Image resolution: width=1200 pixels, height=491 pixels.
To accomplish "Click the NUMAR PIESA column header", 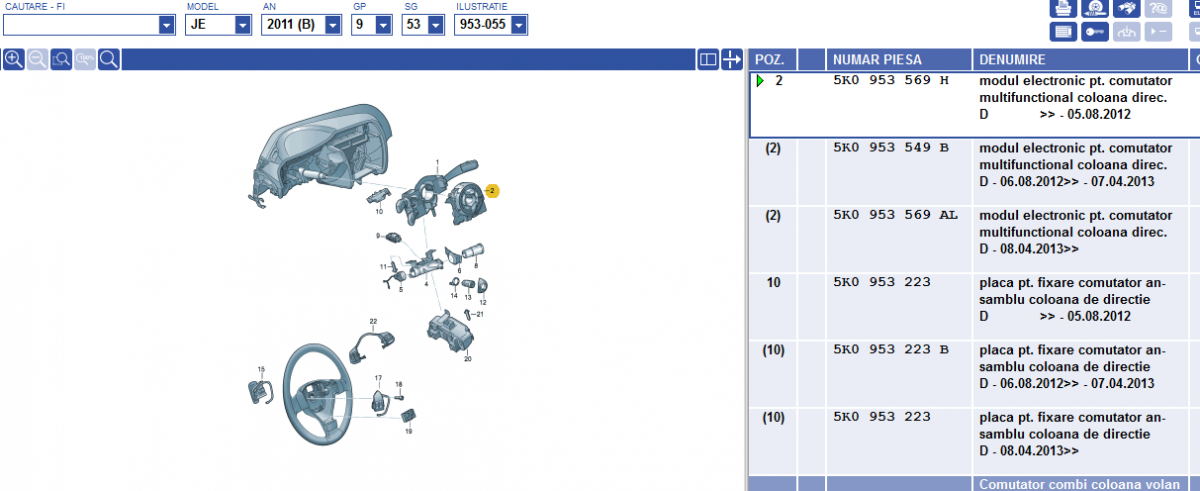I will 877,60.
